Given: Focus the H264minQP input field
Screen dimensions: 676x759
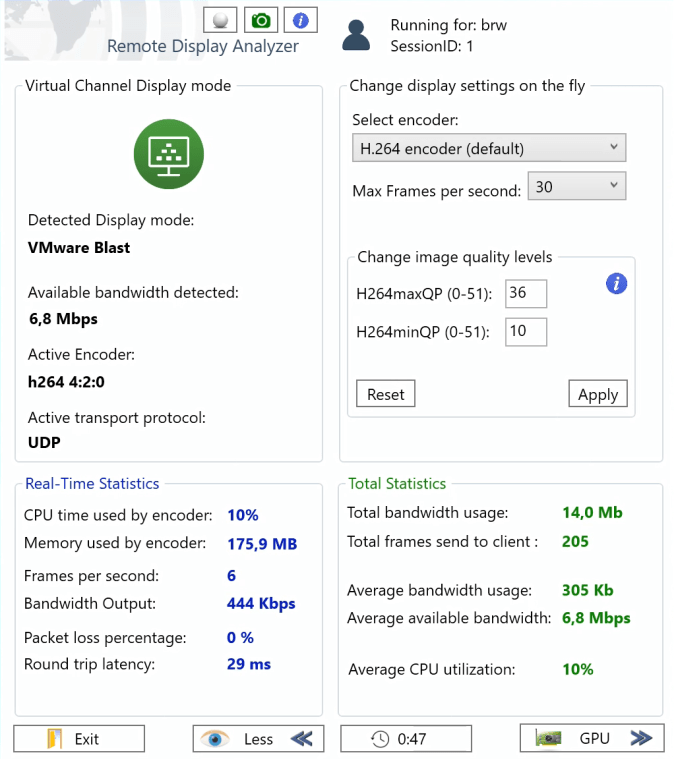Looking at the screenshot, I should [526, 331].
